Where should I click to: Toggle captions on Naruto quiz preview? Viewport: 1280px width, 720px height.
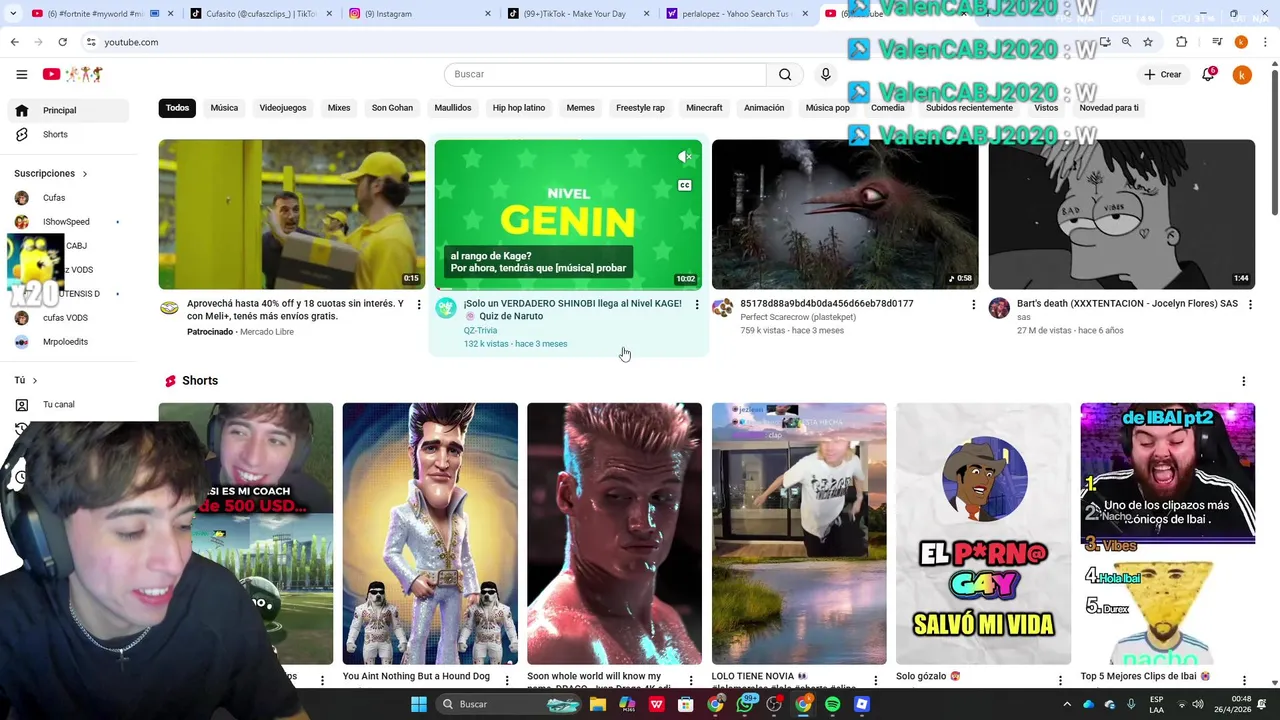click(685, 185)
